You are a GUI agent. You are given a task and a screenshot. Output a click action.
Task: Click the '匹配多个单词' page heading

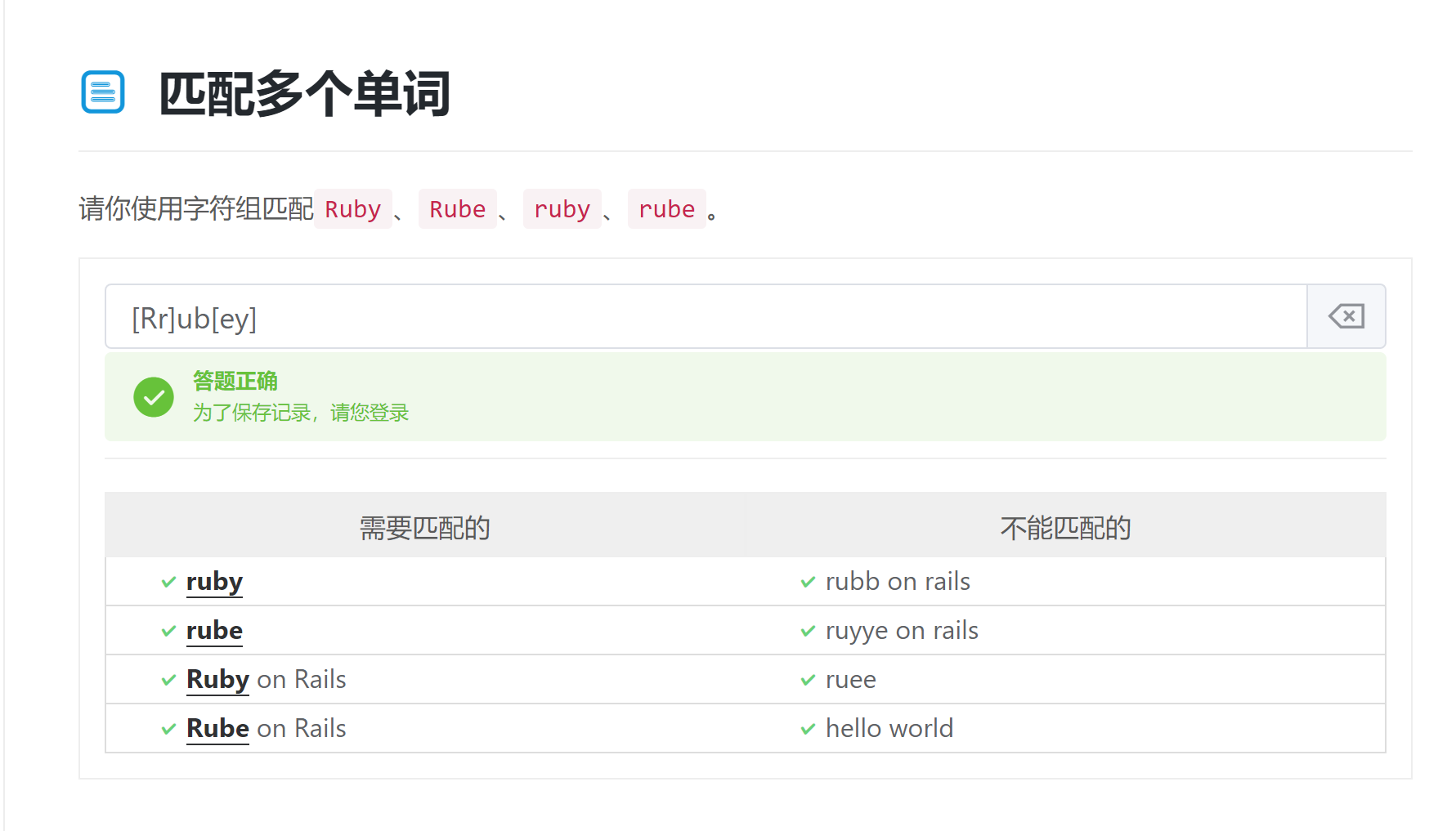(x=304, y=94)
